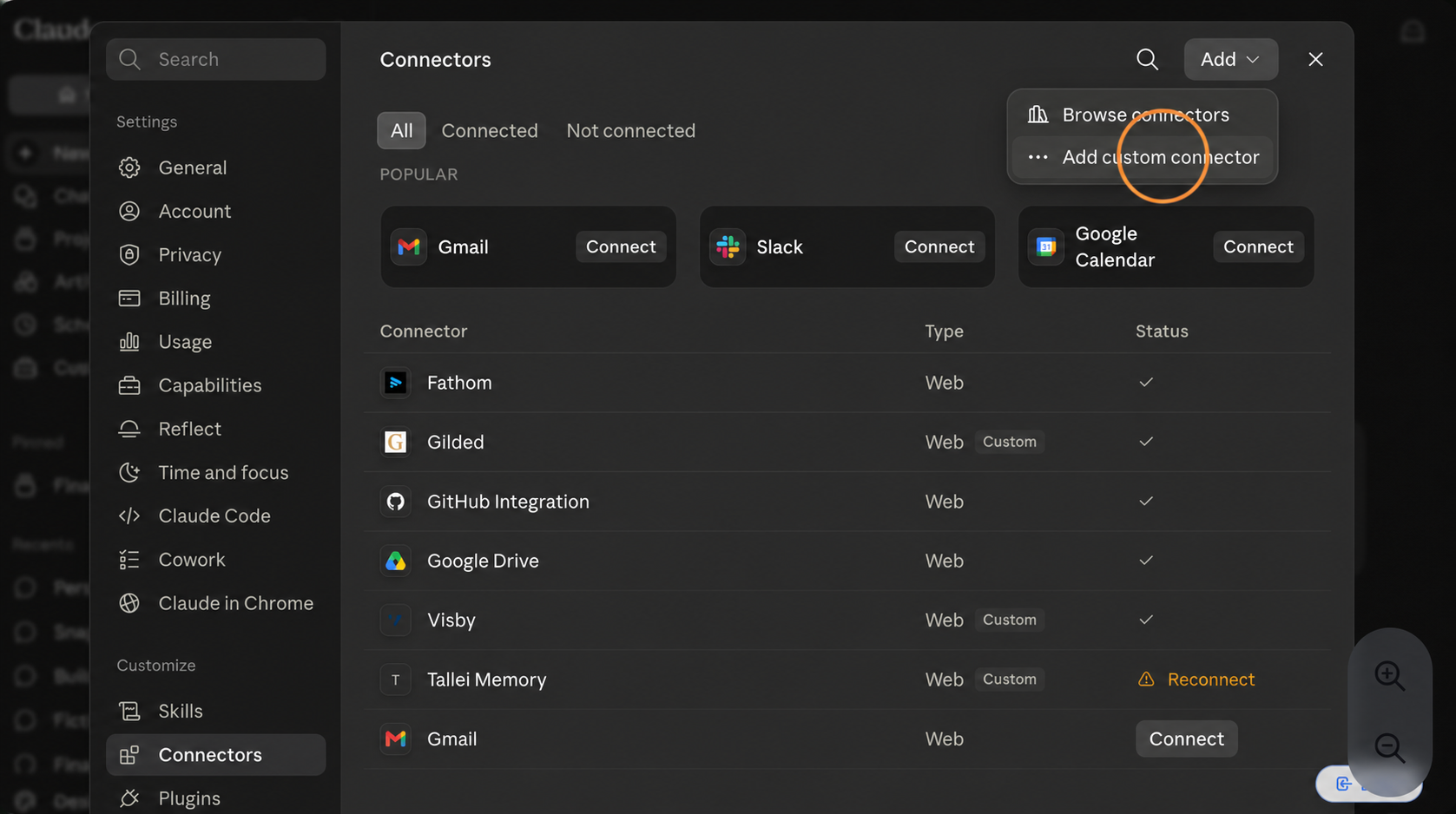Click the Gilded connector logo
This screenshot has width=1456, height=814.
click(x=396, y=442)
